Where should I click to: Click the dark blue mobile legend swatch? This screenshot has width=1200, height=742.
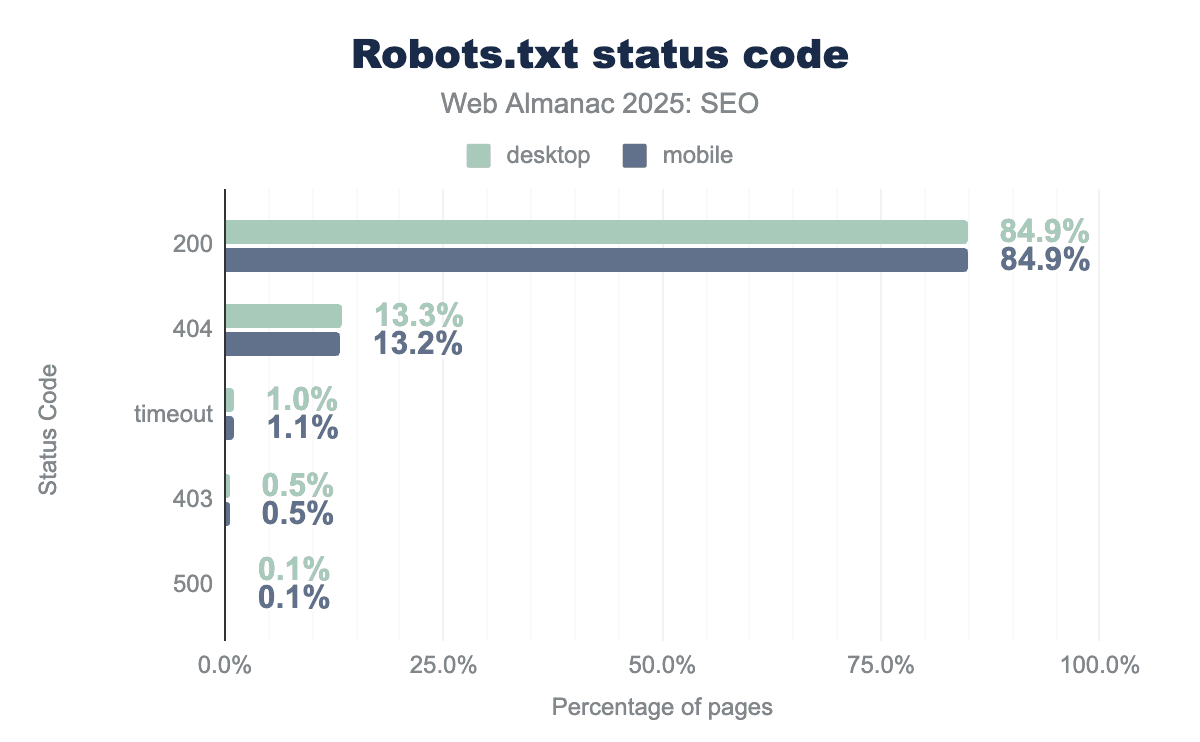click(x=634, y=156)
